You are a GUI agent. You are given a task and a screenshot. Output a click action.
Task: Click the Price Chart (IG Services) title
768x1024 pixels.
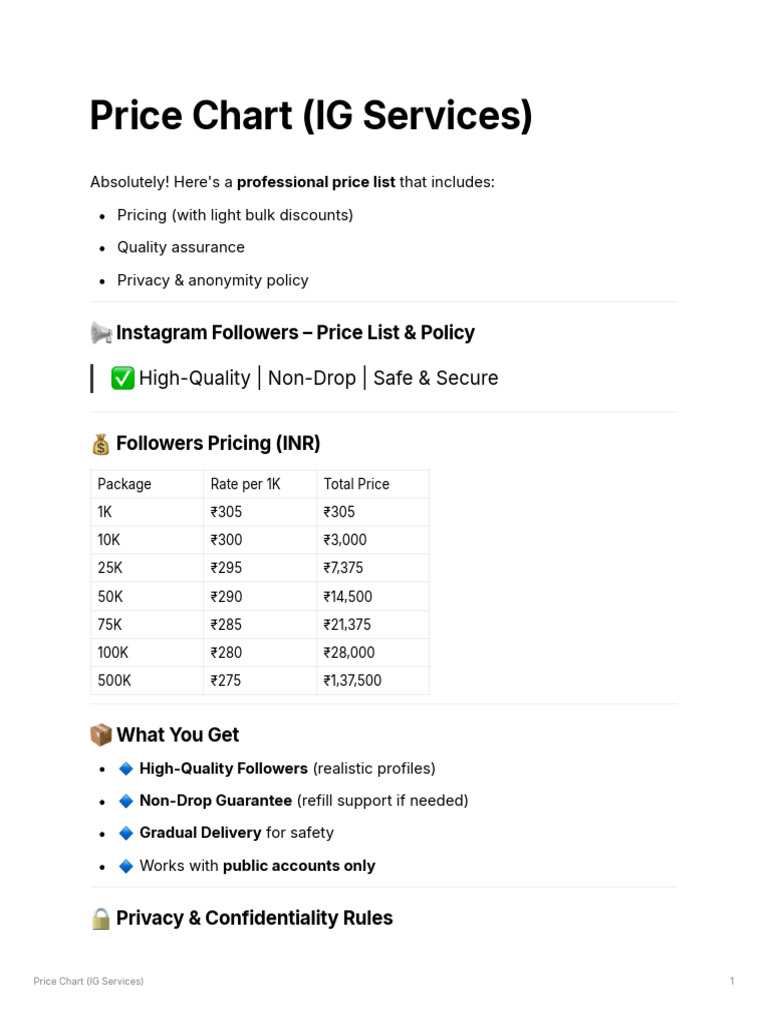pyautogui.click(x=311, y=116)
